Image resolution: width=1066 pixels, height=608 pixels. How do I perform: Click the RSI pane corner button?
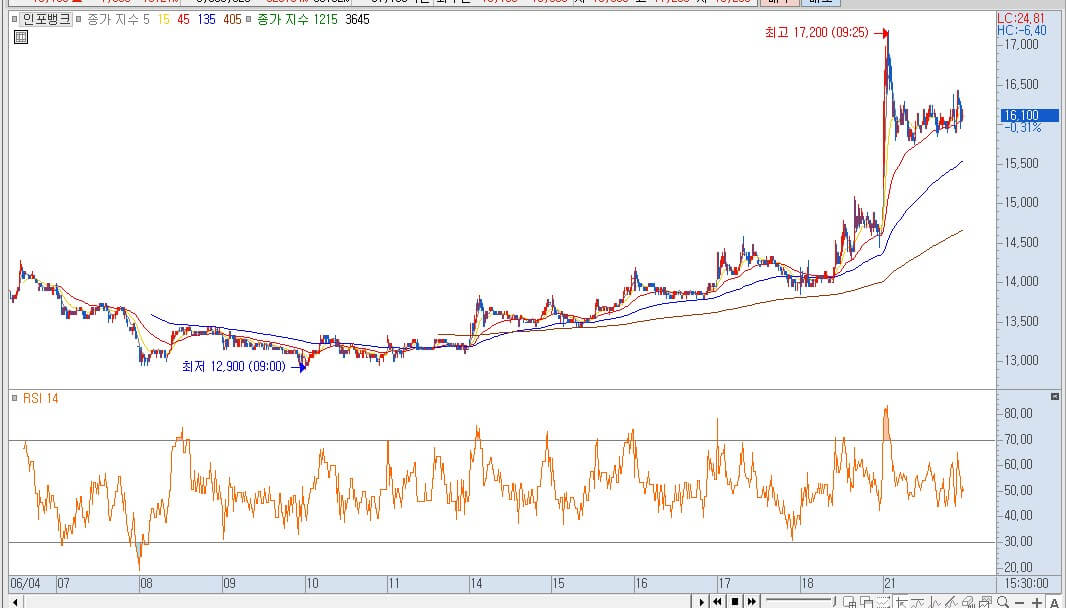1054,396
